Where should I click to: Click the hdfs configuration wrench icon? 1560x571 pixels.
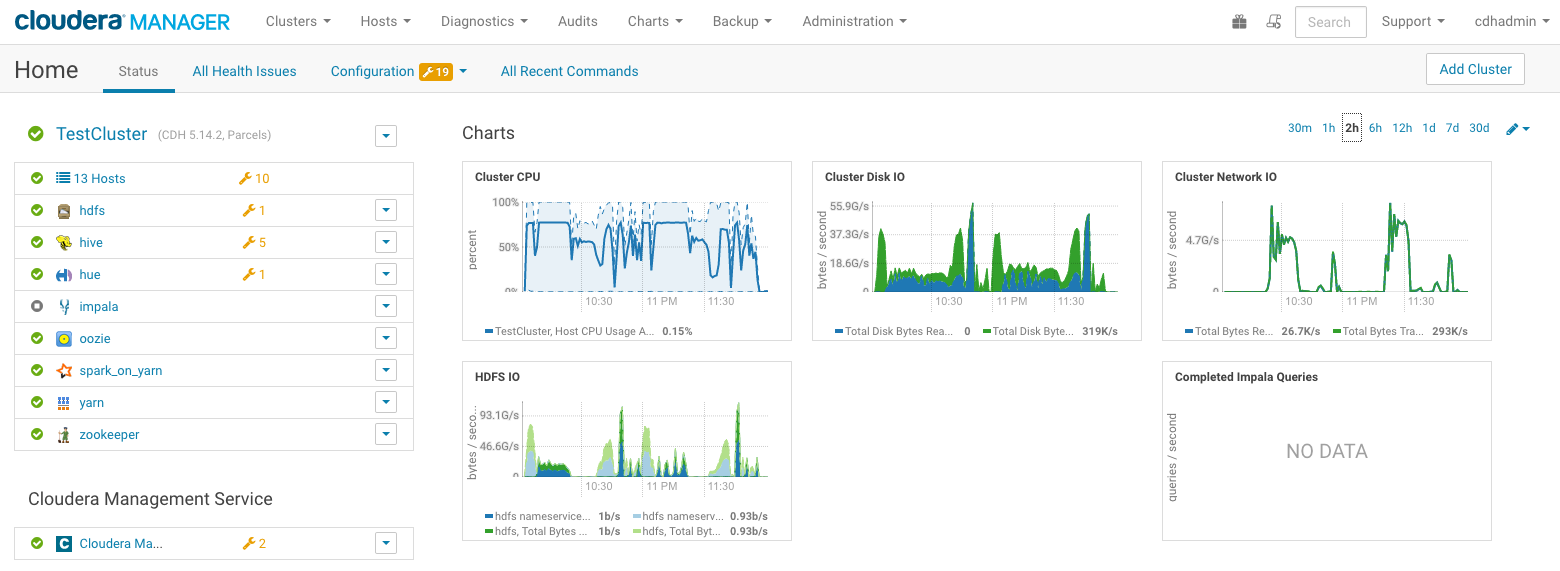point(247,211)
